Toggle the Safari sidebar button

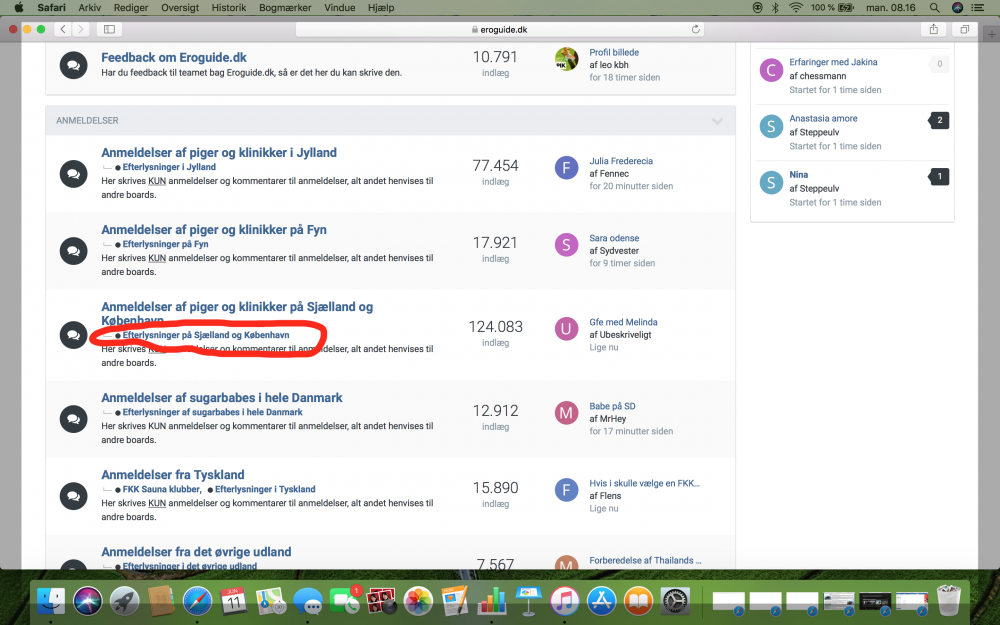pyautogui.click(x=109, y=29)
